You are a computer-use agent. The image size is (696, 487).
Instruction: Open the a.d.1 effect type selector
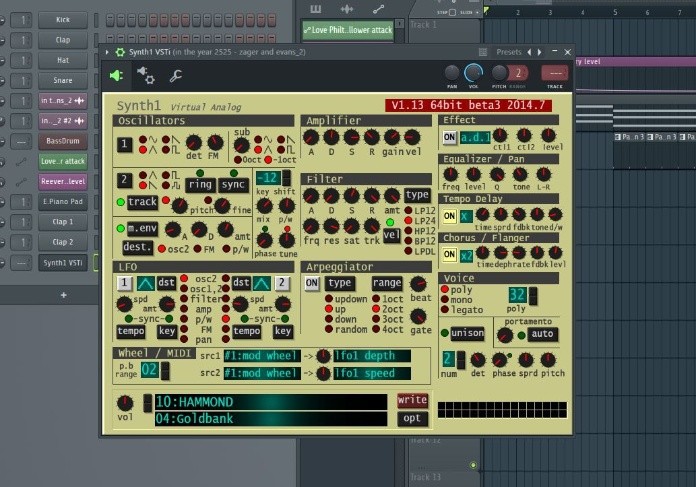pos(475,138)
